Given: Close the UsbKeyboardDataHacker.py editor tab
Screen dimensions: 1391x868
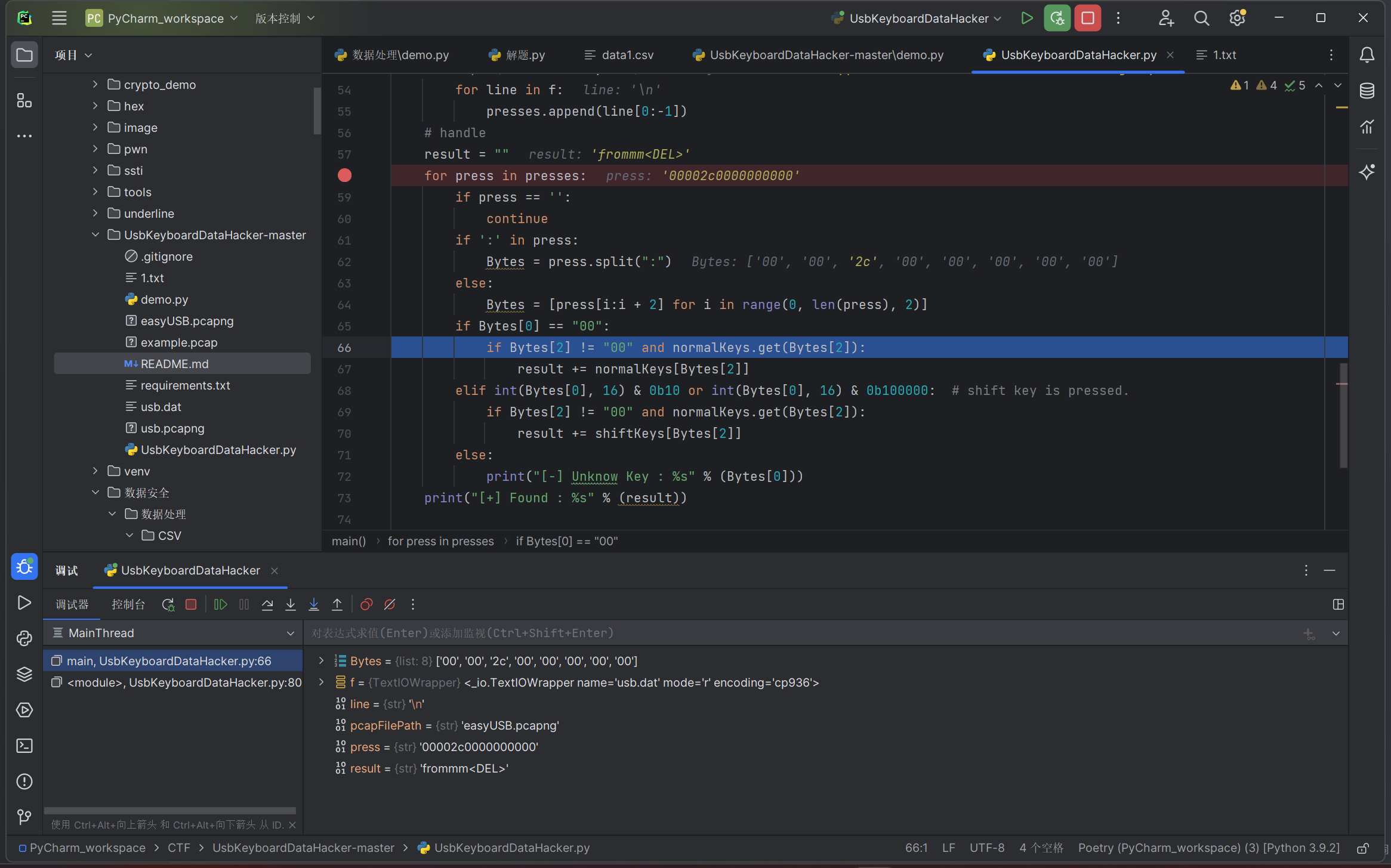Looking at the screenshot, I should [1170, 55].
